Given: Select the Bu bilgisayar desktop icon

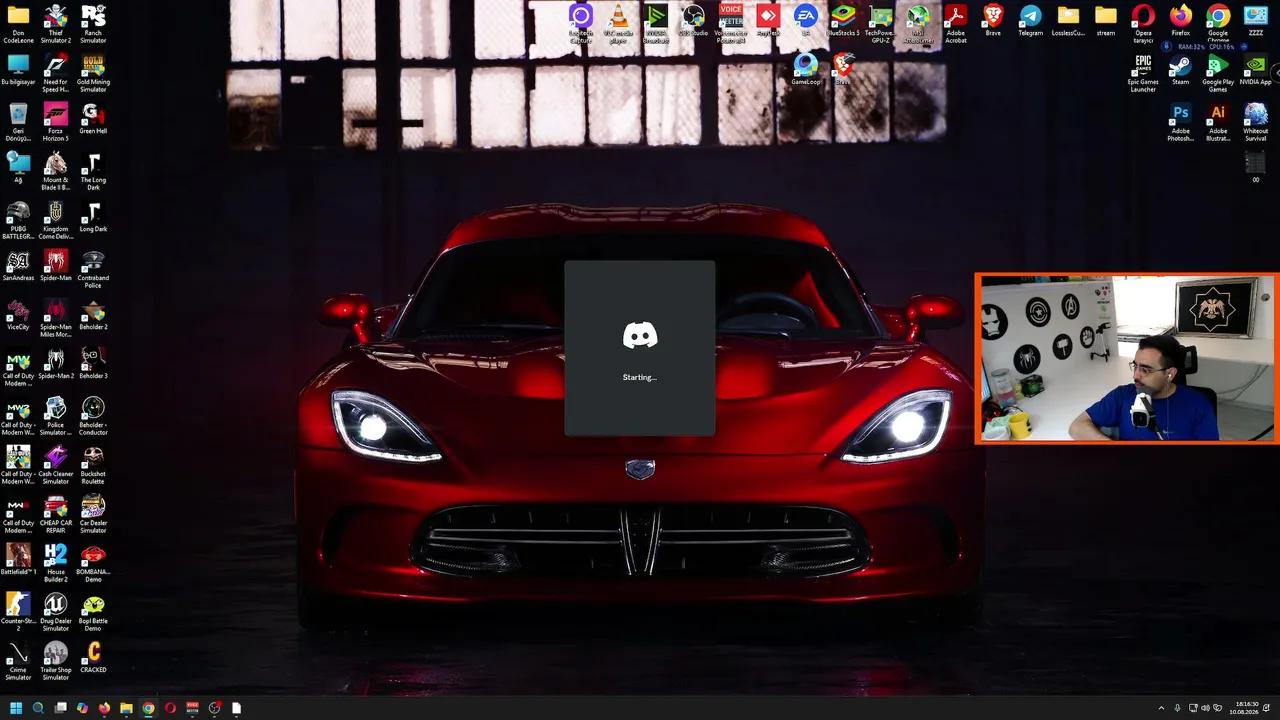Looking at the screenshot, I should [x=18, y=69].
